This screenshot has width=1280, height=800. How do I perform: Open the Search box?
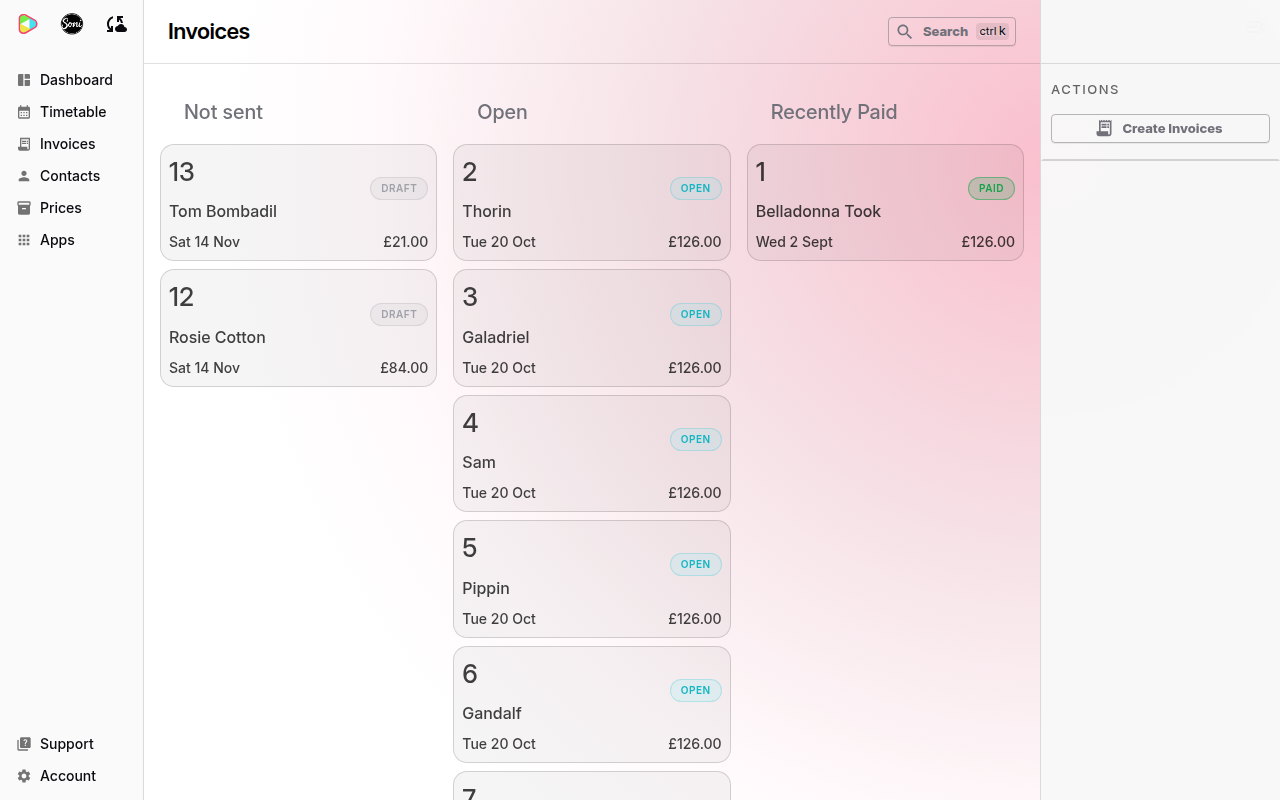point(952,32)
